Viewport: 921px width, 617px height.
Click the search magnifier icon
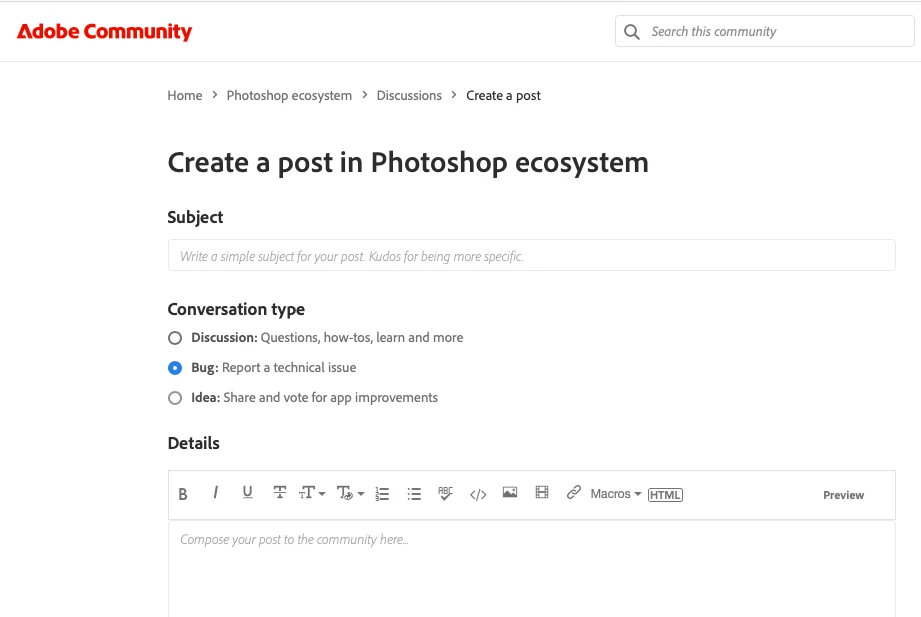[631, 32]
